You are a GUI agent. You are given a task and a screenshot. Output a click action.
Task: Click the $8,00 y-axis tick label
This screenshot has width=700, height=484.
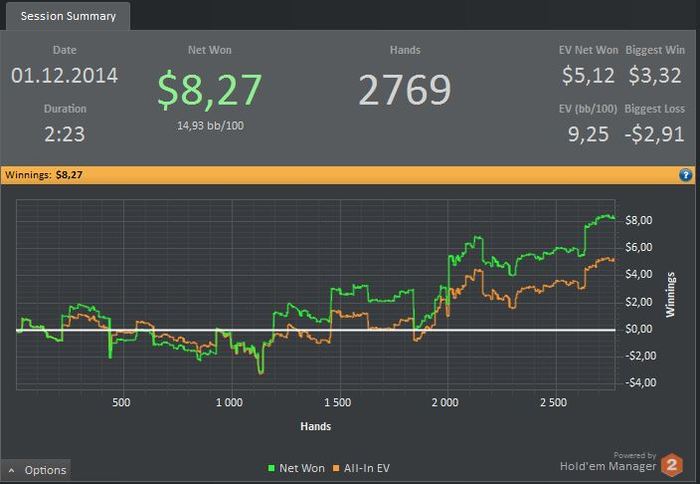tap(639, 220)
